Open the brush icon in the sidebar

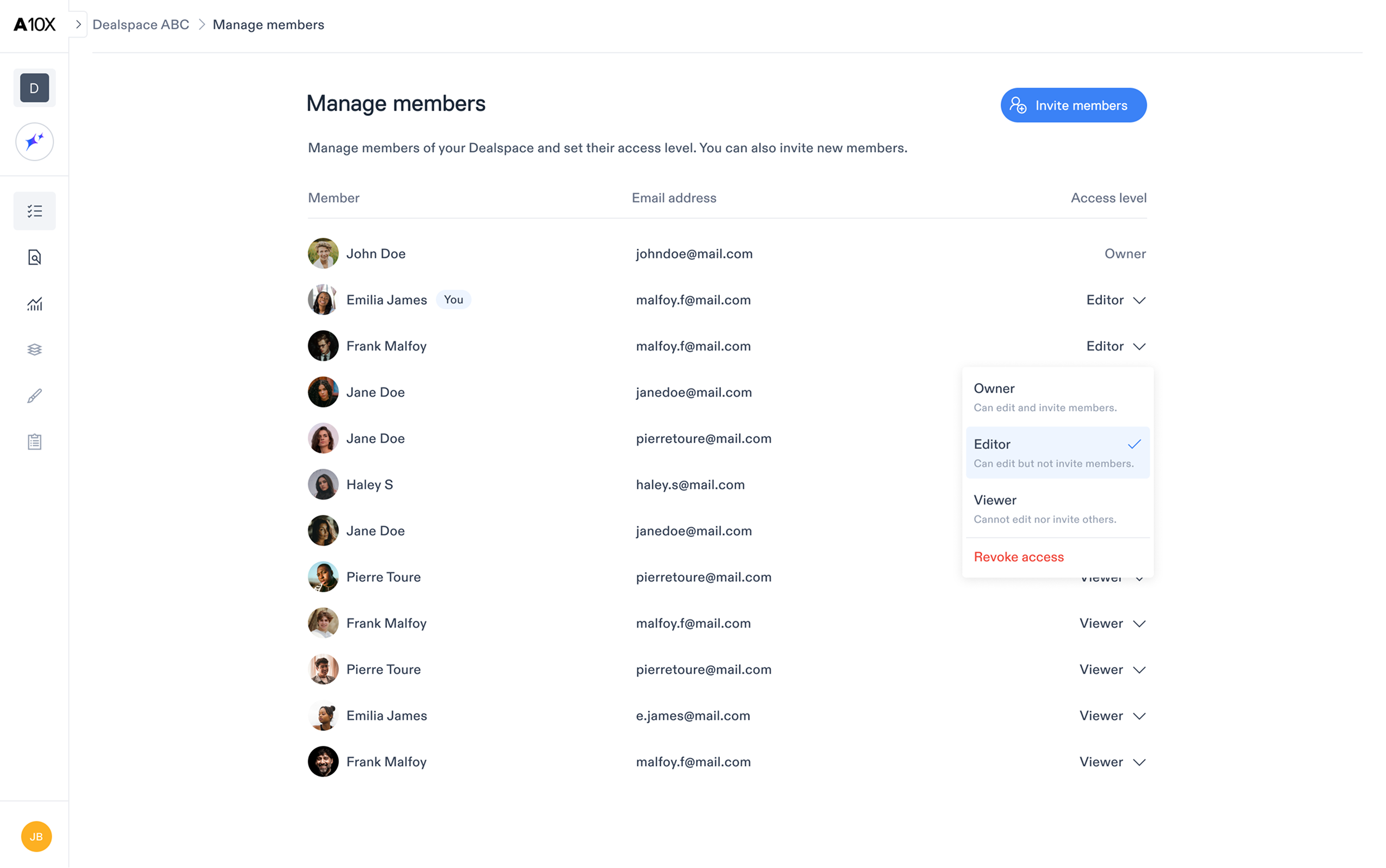[34, 396]
